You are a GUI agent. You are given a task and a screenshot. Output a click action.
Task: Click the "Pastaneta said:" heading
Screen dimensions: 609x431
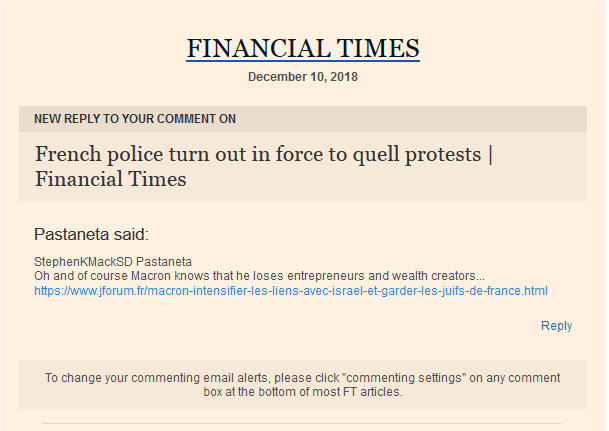[91, 235]
